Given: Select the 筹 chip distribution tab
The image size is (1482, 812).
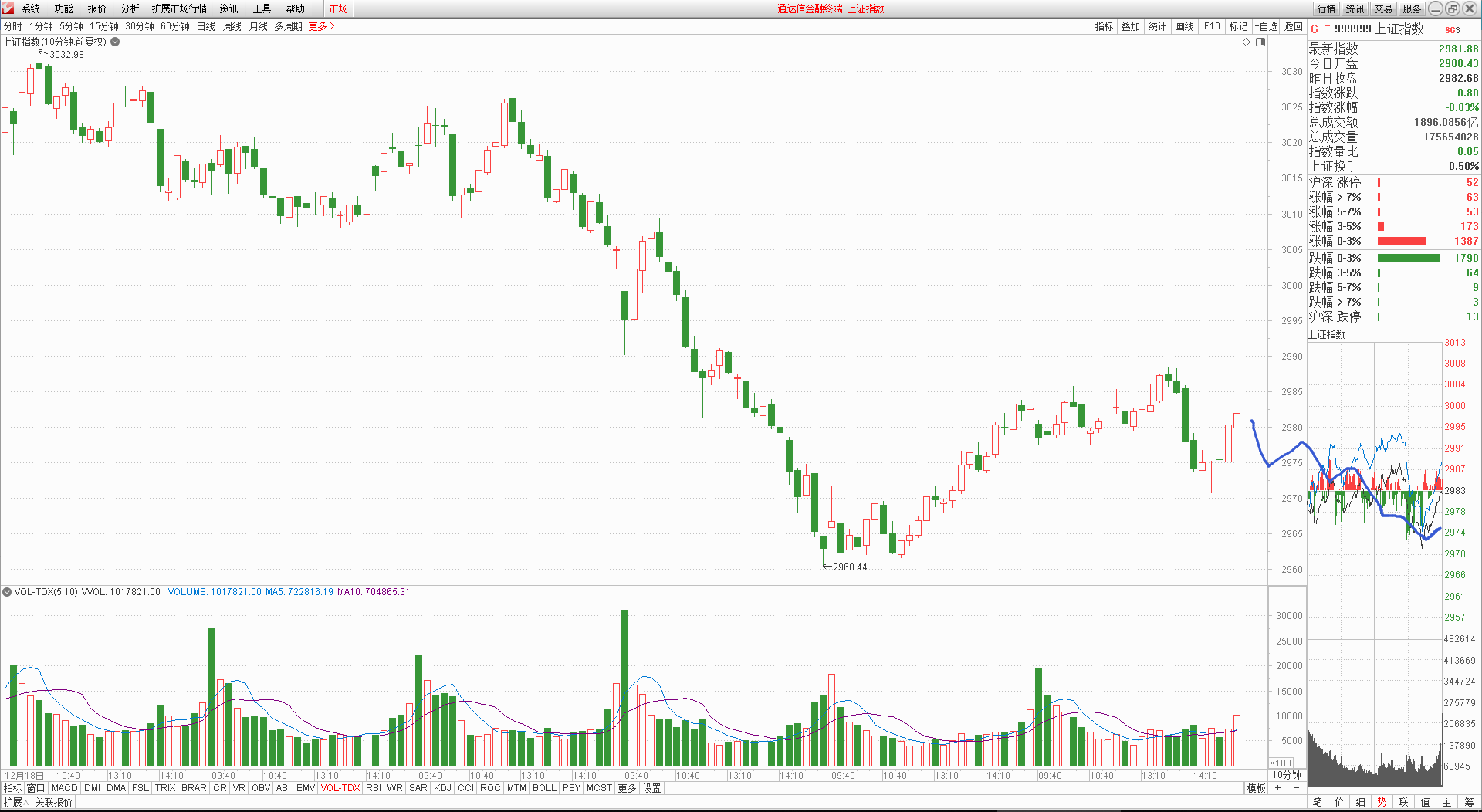Looking at the screenshot, I should click(x=1469, y=802).
